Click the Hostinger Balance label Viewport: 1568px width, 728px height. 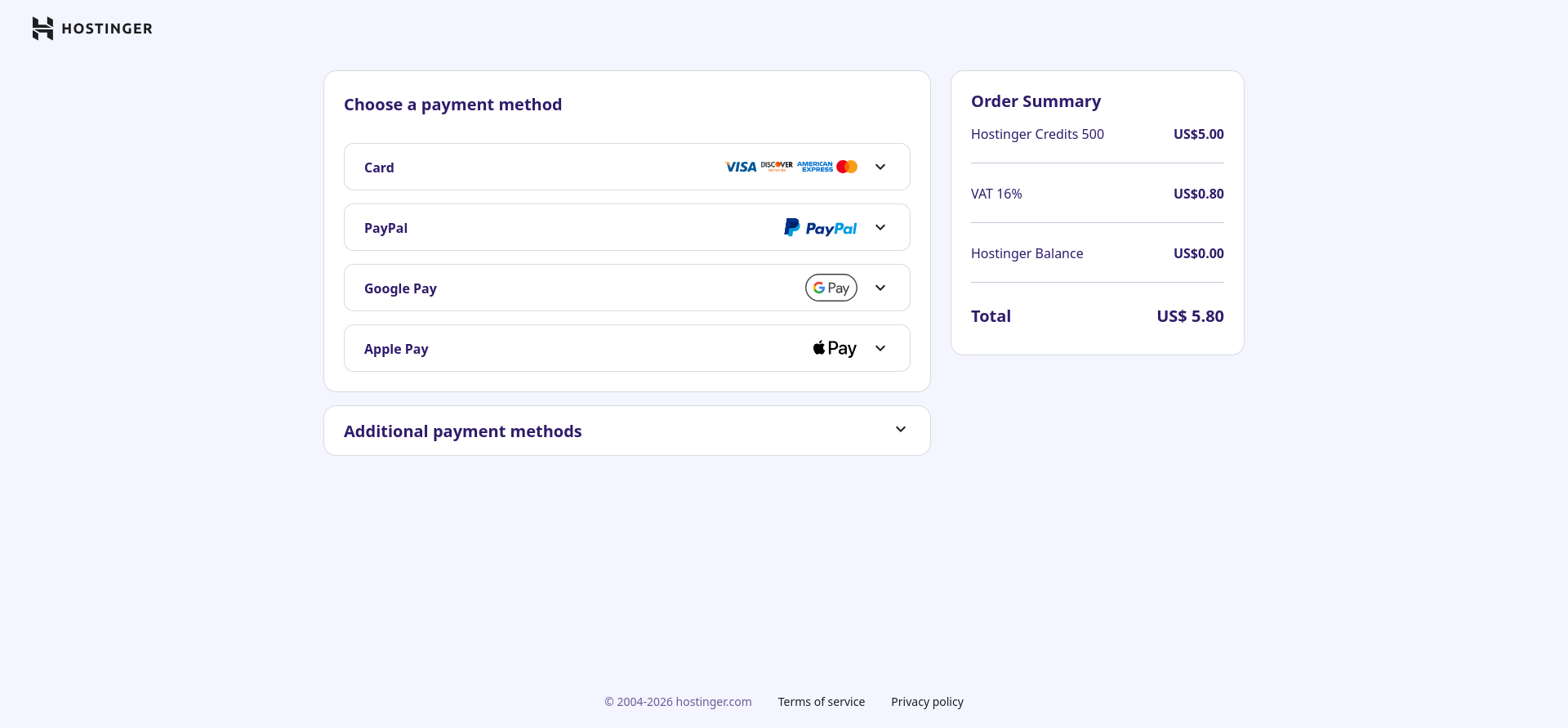pyautogui.click(x=1027, y=253)
